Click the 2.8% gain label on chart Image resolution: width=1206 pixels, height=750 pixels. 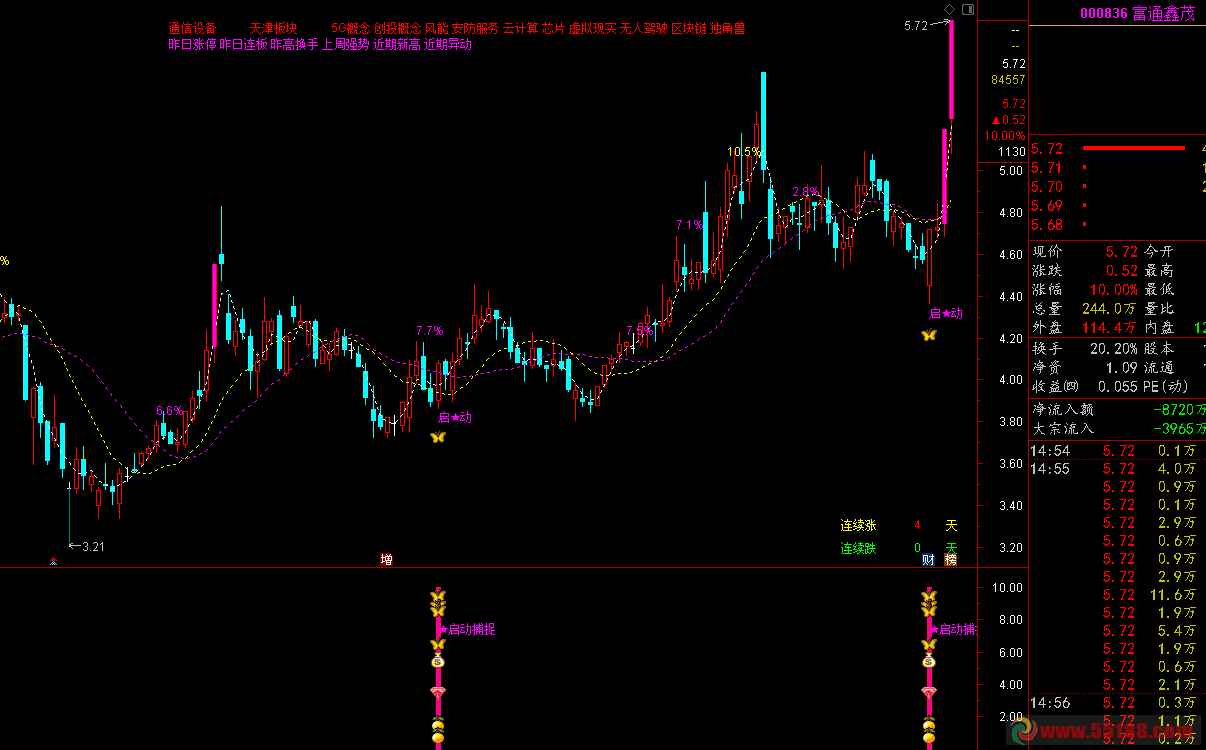[806, 191]
